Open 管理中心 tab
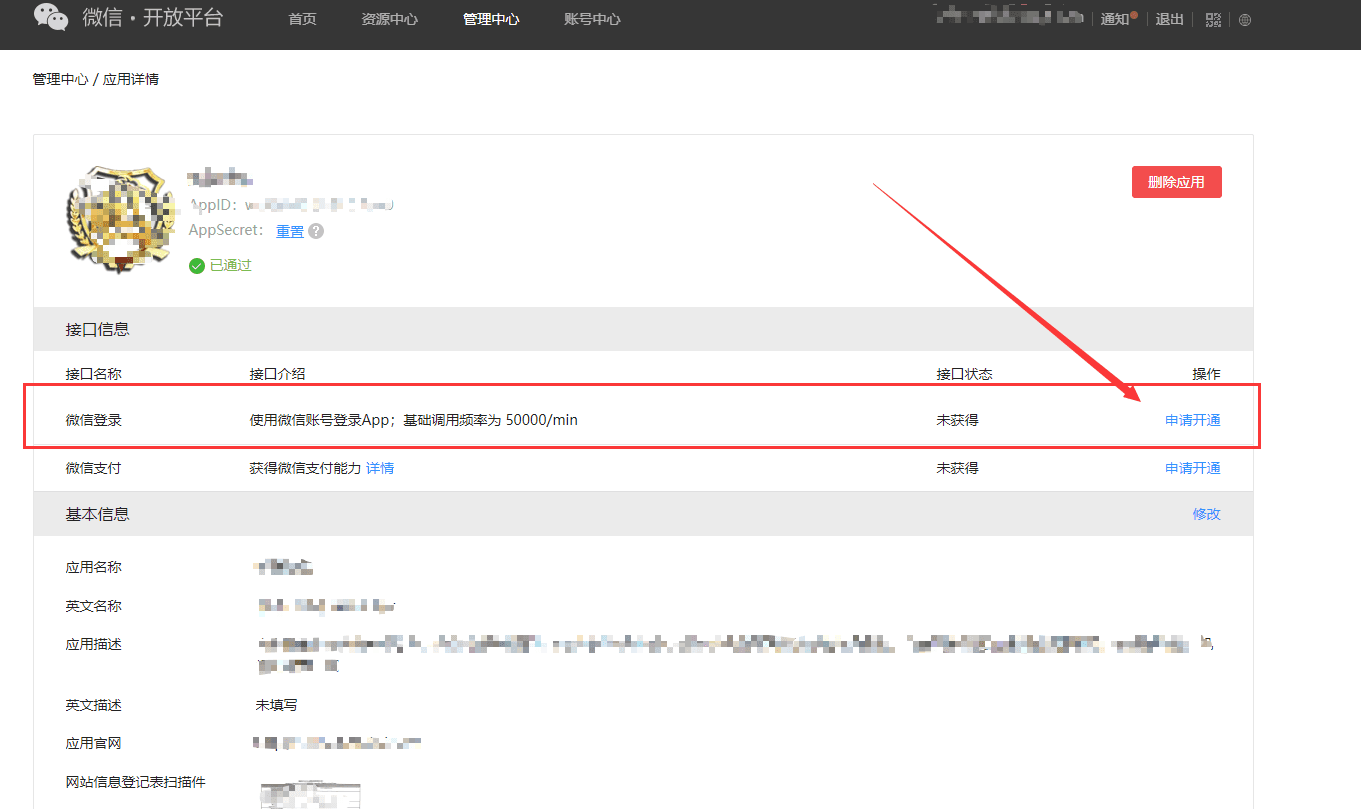1361x809 pixels. pyautogui.click(x=491, y=19)
